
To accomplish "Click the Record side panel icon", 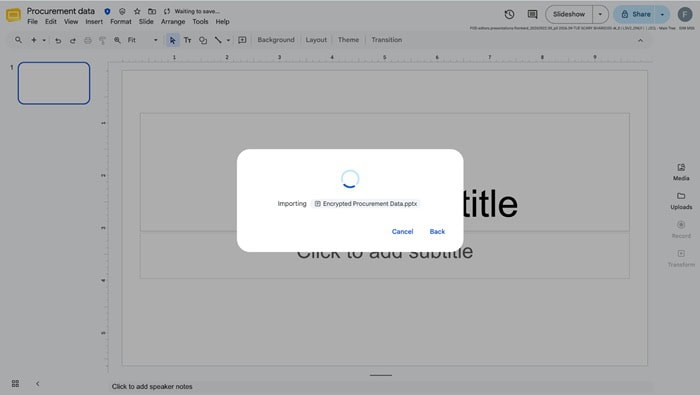I will coord(681,229).
